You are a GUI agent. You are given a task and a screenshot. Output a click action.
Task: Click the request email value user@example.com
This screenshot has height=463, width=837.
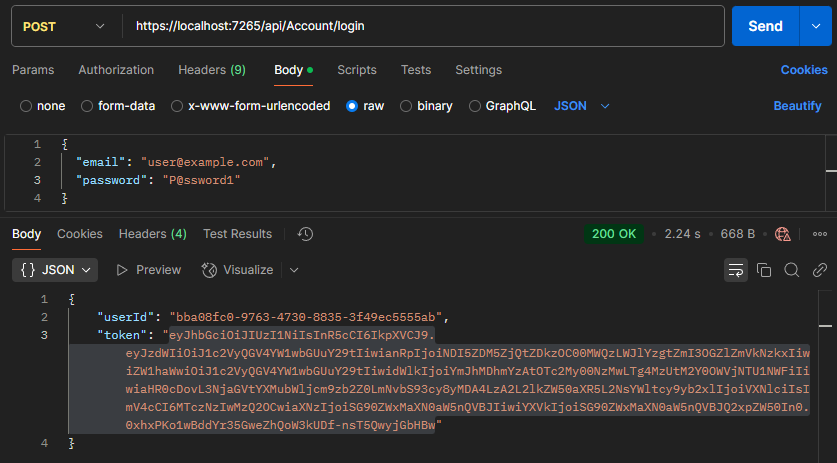click(x=205, y=162)
